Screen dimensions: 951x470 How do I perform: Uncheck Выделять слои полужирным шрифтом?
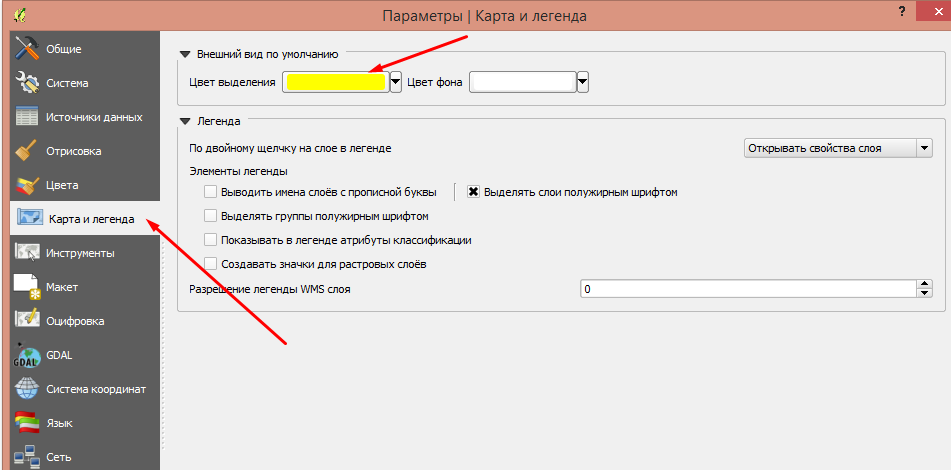coord(474,192)
